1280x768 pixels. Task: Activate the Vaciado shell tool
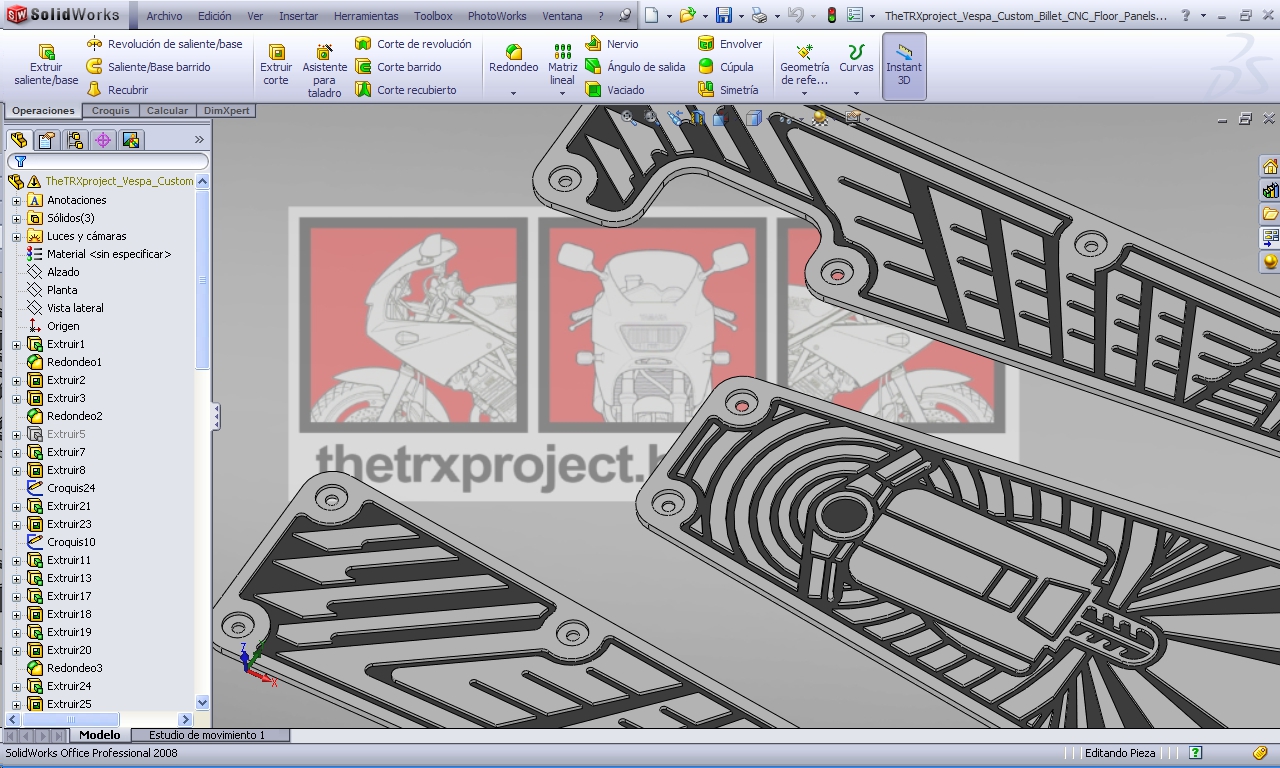(x=615, y=90)
